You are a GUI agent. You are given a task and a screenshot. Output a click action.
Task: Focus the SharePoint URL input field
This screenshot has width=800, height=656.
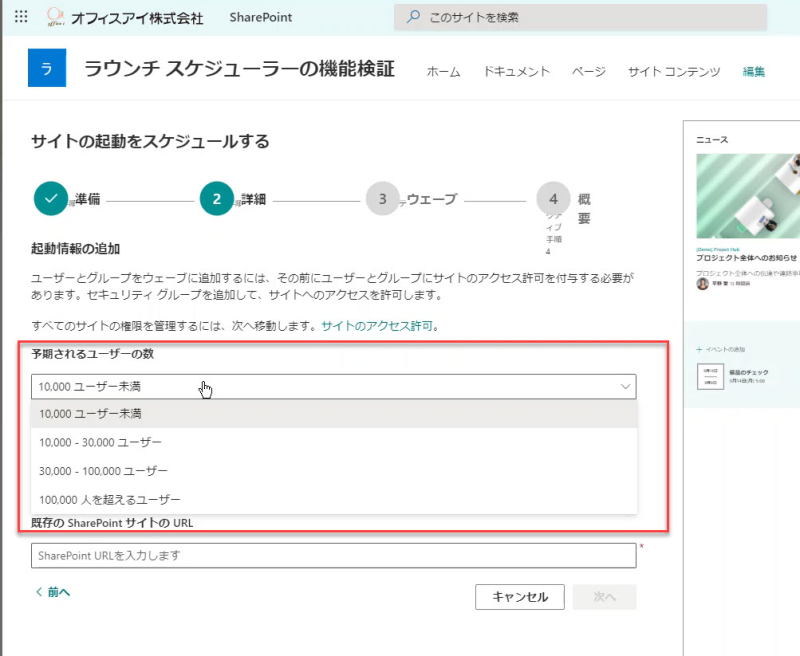pos(334,556)
